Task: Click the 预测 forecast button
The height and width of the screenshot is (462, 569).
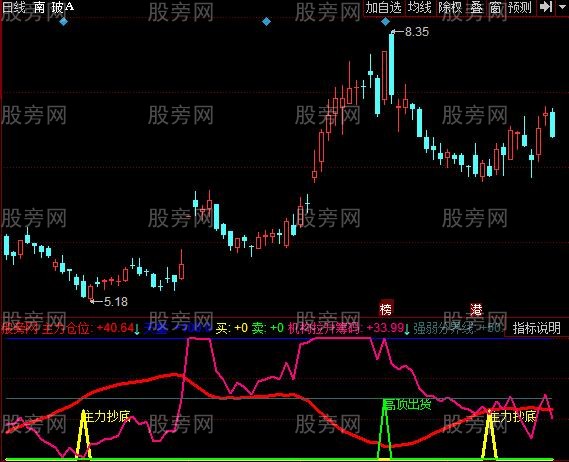Action: click(x=520, y=8)
